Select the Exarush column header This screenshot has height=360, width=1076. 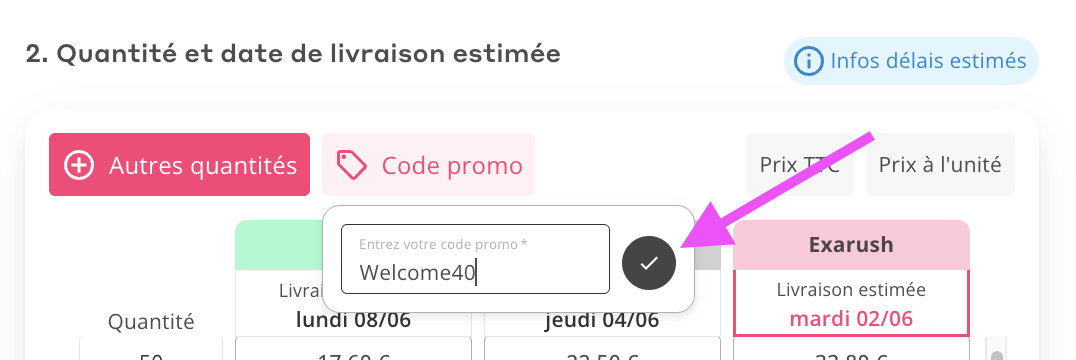[851, 245]
